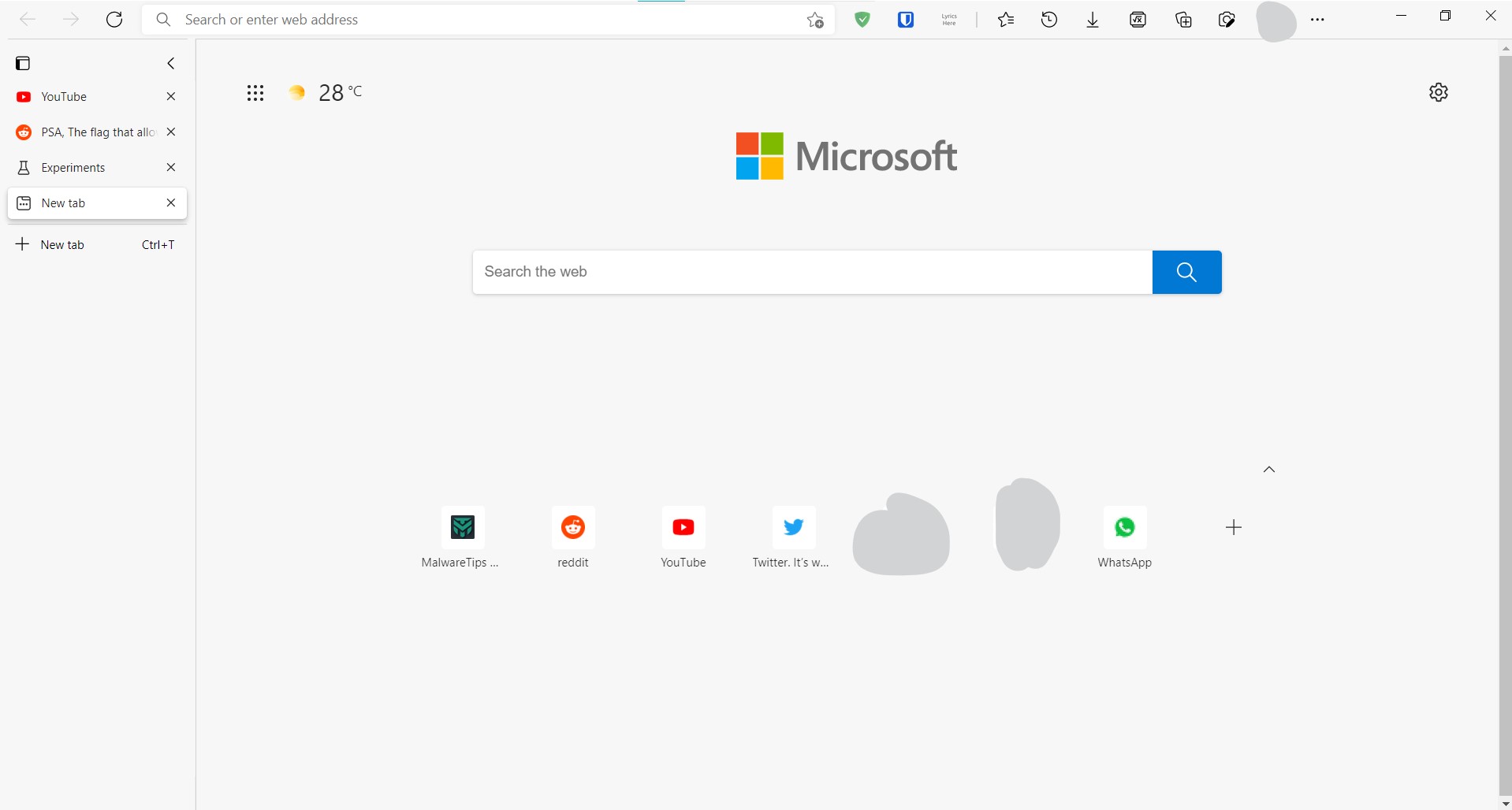This screenshot has width=1512, height=810.
Task: Open the Lyrics Here extension
Action: [949, 20]
